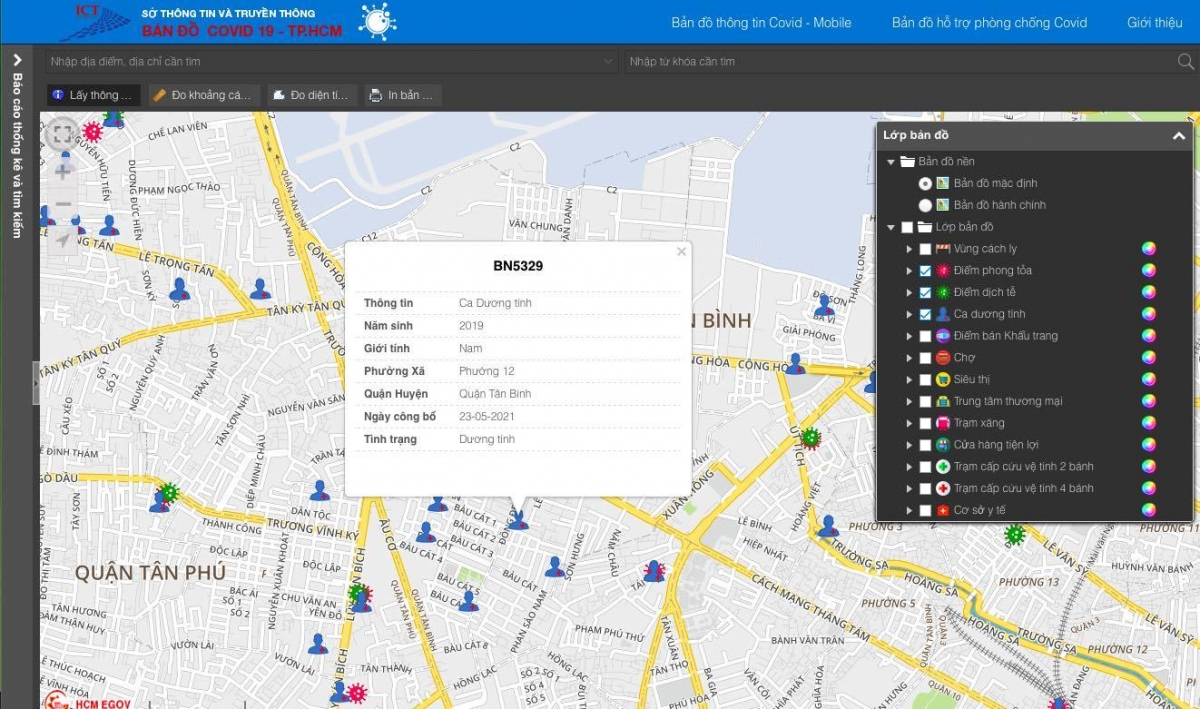This screenshot has height=709, width=1200.
Task: Click the In bản đồ print button
Action: (402, 96)
